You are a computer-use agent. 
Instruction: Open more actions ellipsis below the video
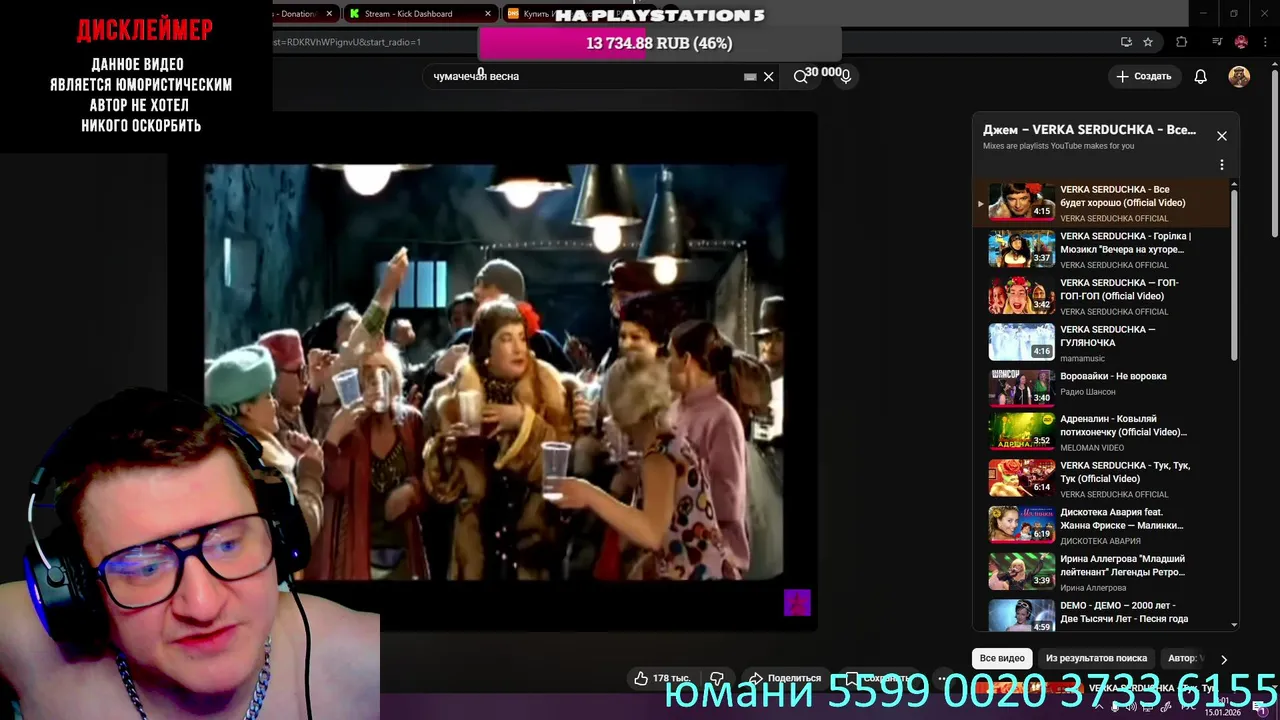point(942,678)
